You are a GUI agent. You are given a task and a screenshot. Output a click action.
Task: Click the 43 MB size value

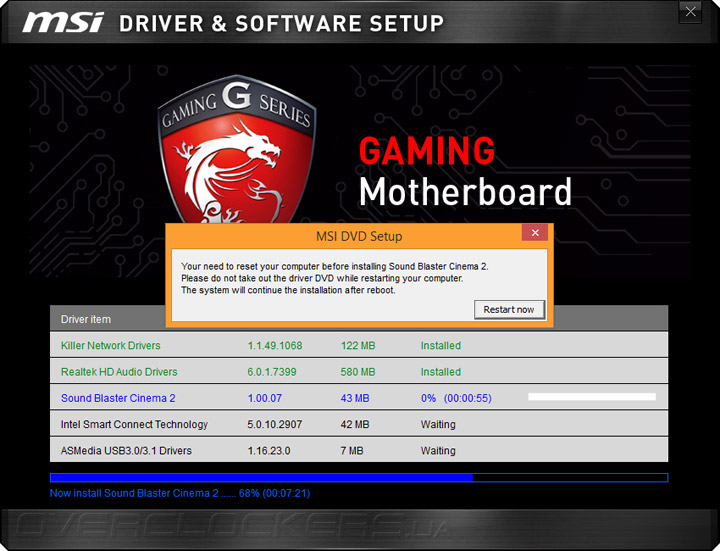(355, 398)
